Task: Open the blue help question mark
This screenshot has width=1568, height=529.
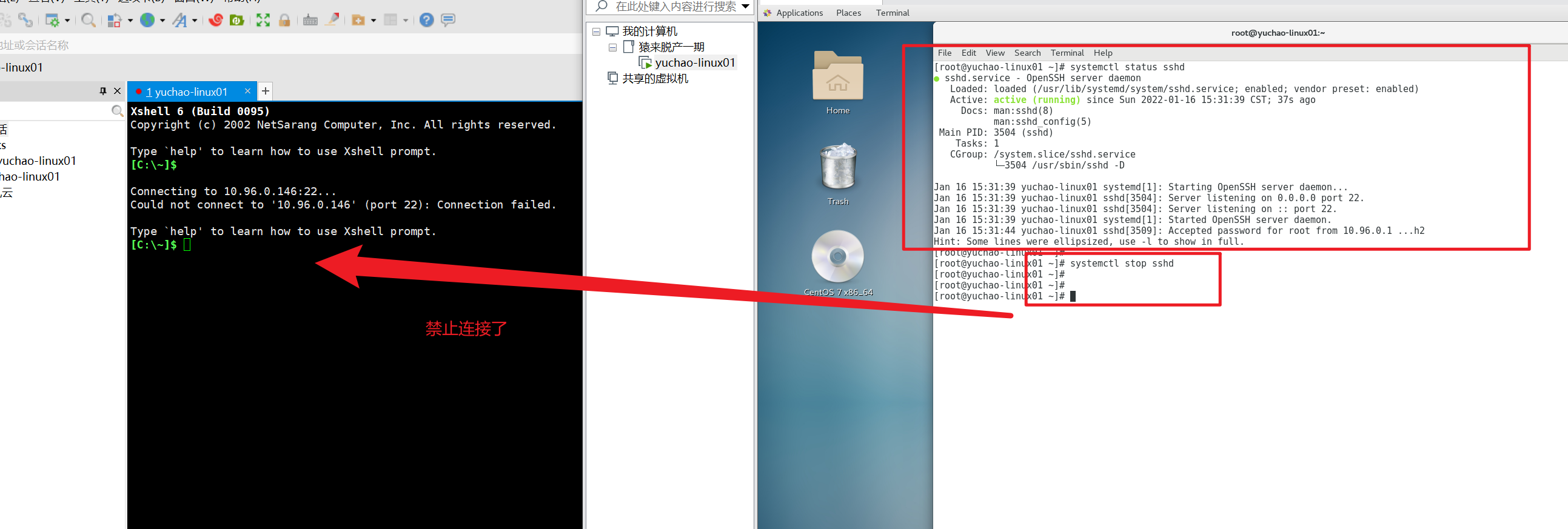Action: click(427, 20)
